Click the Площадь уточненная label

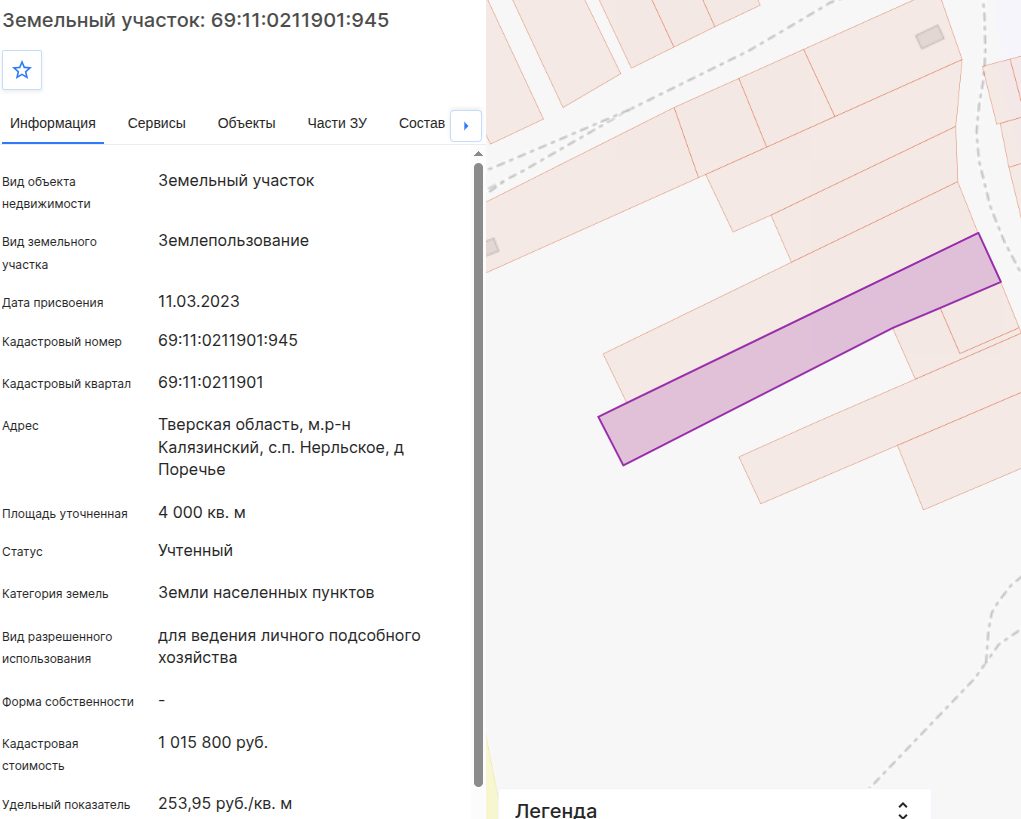pyautogui.click(x=64, y=514)
